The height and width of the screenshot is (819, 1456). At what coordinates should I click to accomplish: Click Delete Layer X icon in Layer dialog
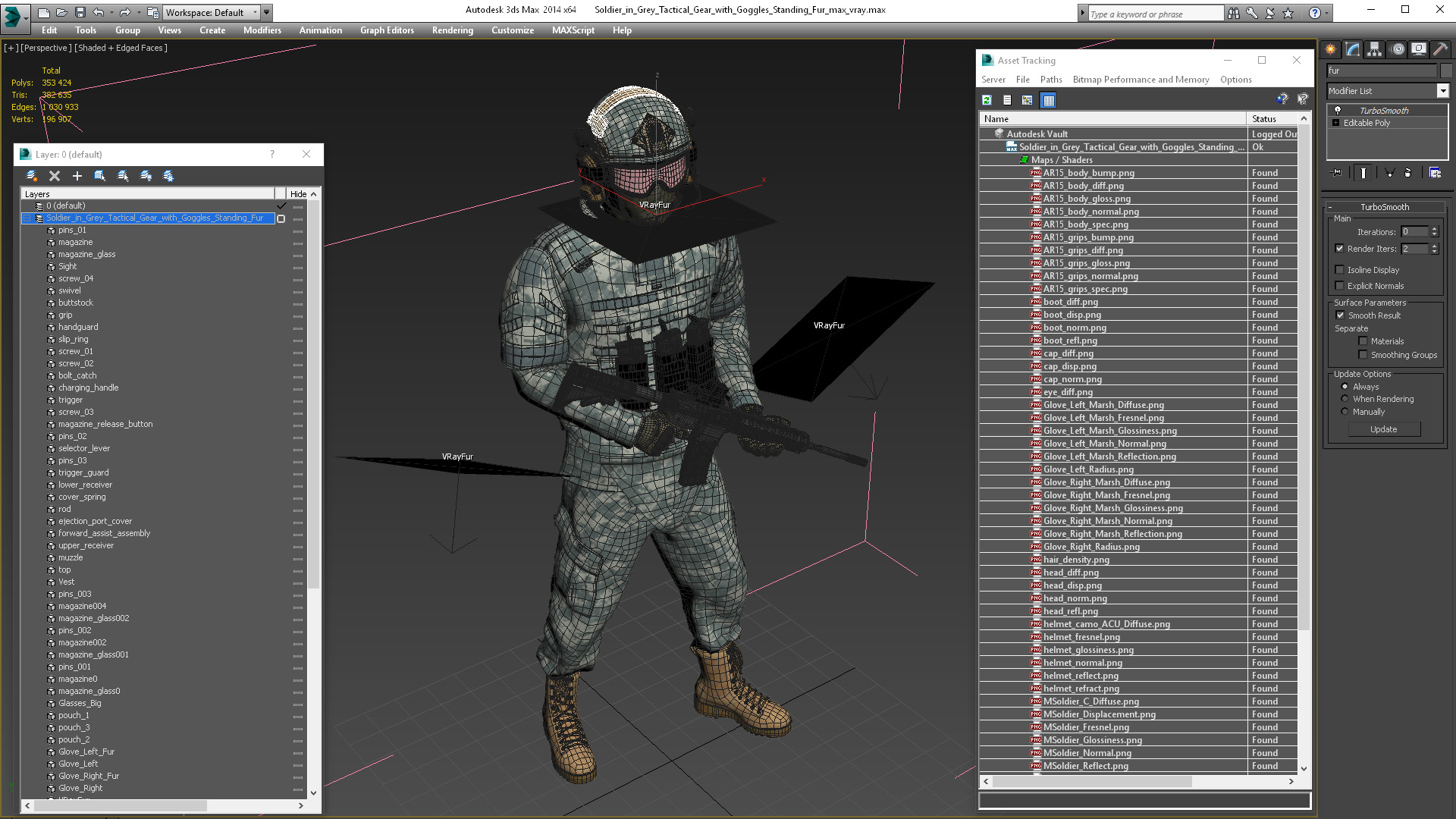55,176
